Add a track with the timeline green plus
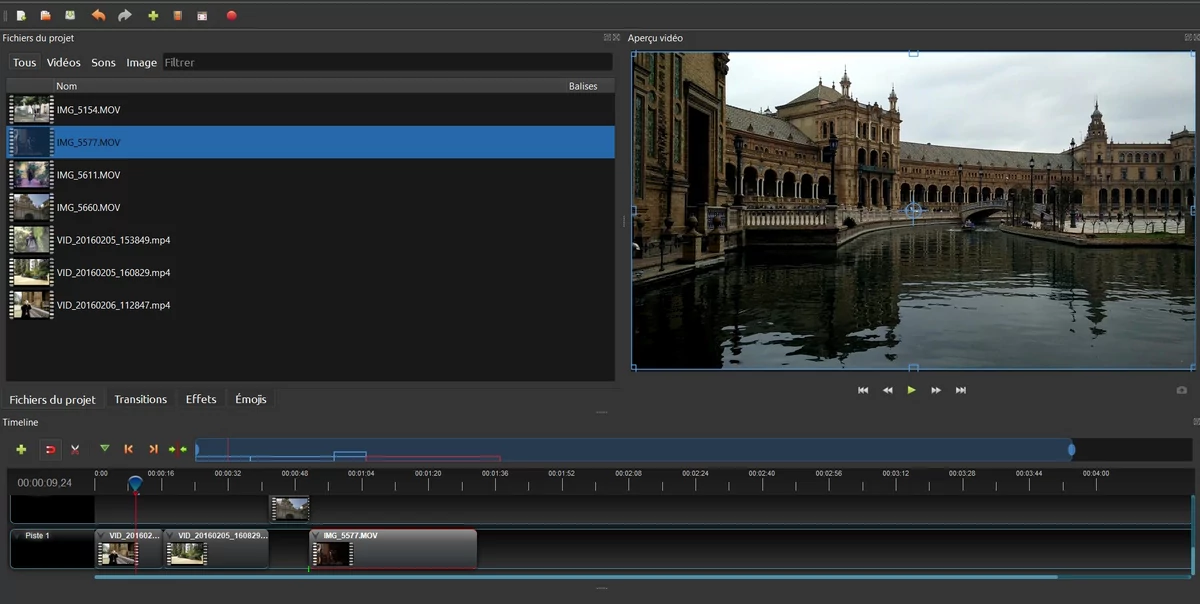The height and width of the screenshot is (604, 1200). click(x=21, y=450)
